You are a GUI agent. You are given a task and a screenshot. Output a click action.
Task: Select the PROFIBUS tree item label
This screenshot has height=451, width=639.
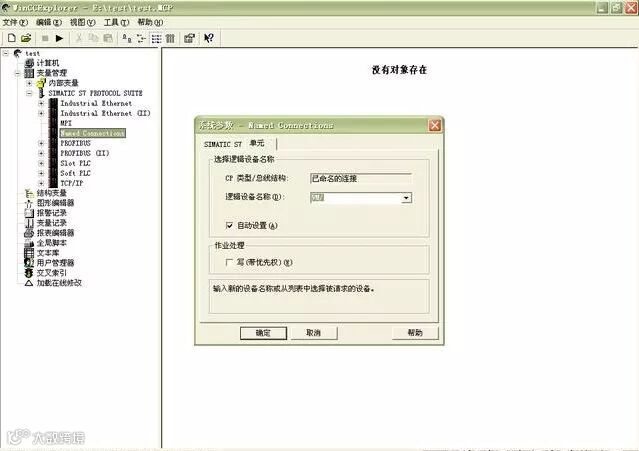pyautogui.click(x=75, y=143)
